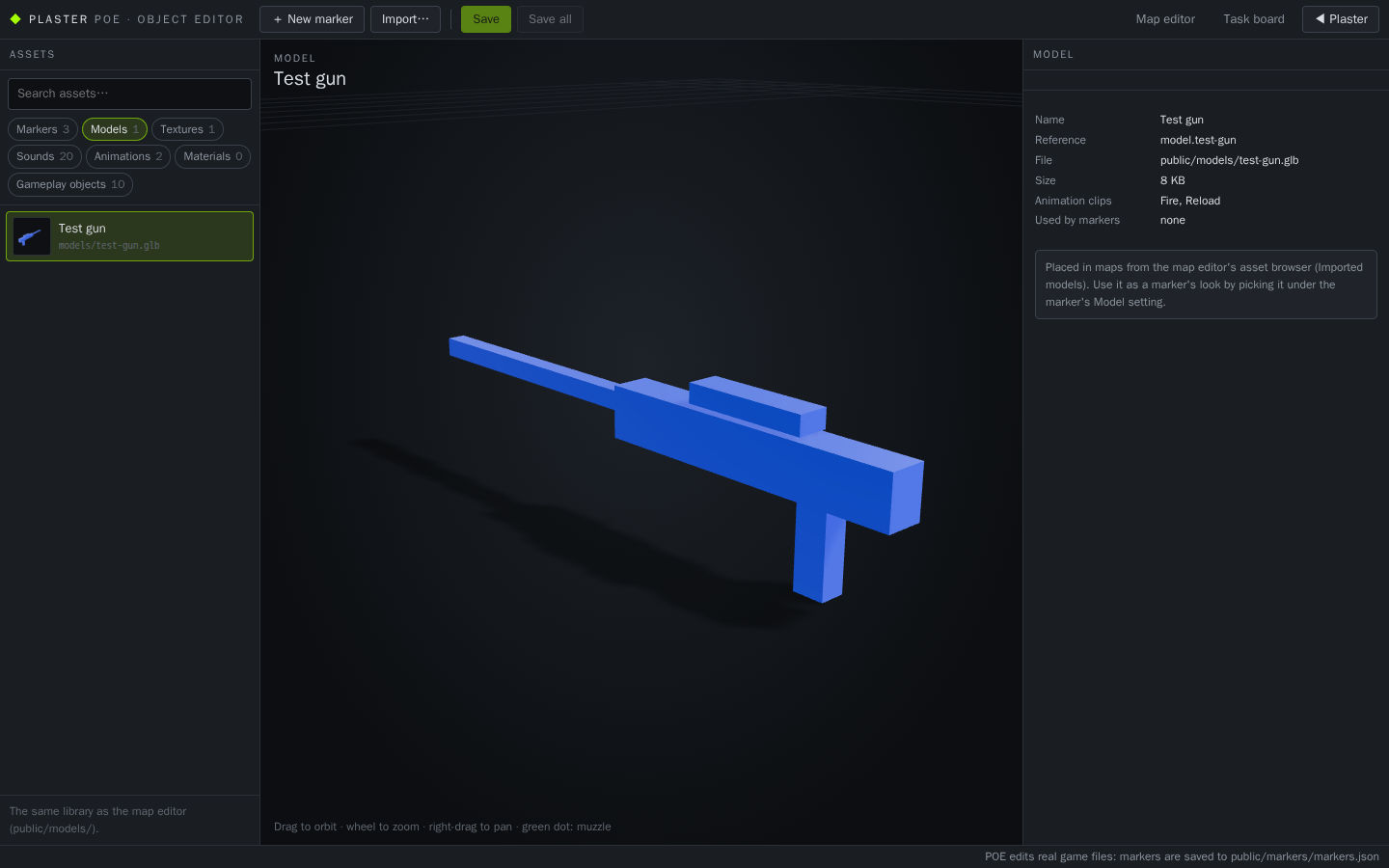Click the Name value Test gun
Image resolution: width=1389 pixels, height=868 pixels.
click(x=1182, y=120)
